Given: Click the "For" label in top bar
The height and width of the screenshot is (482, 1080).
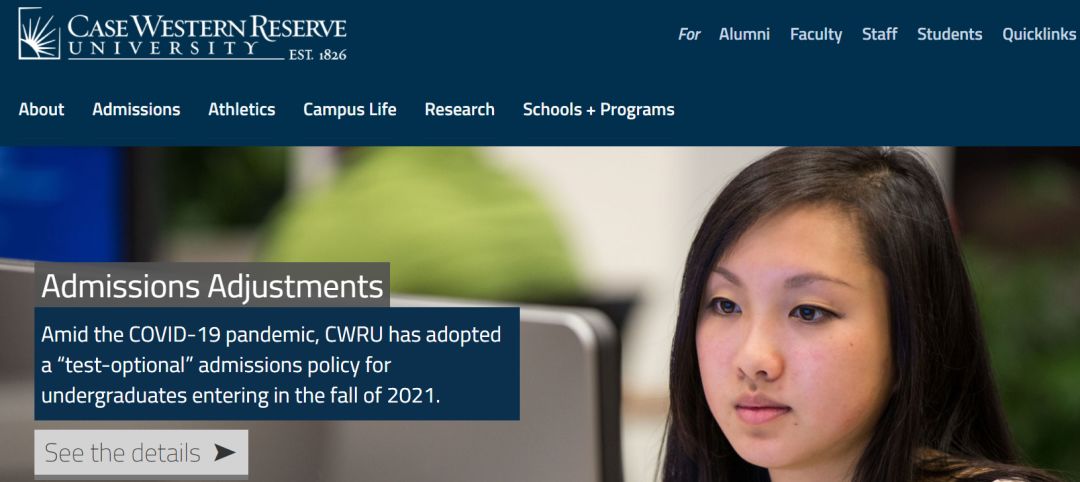Looking at the screenshot, I should (x=689, y=34).
